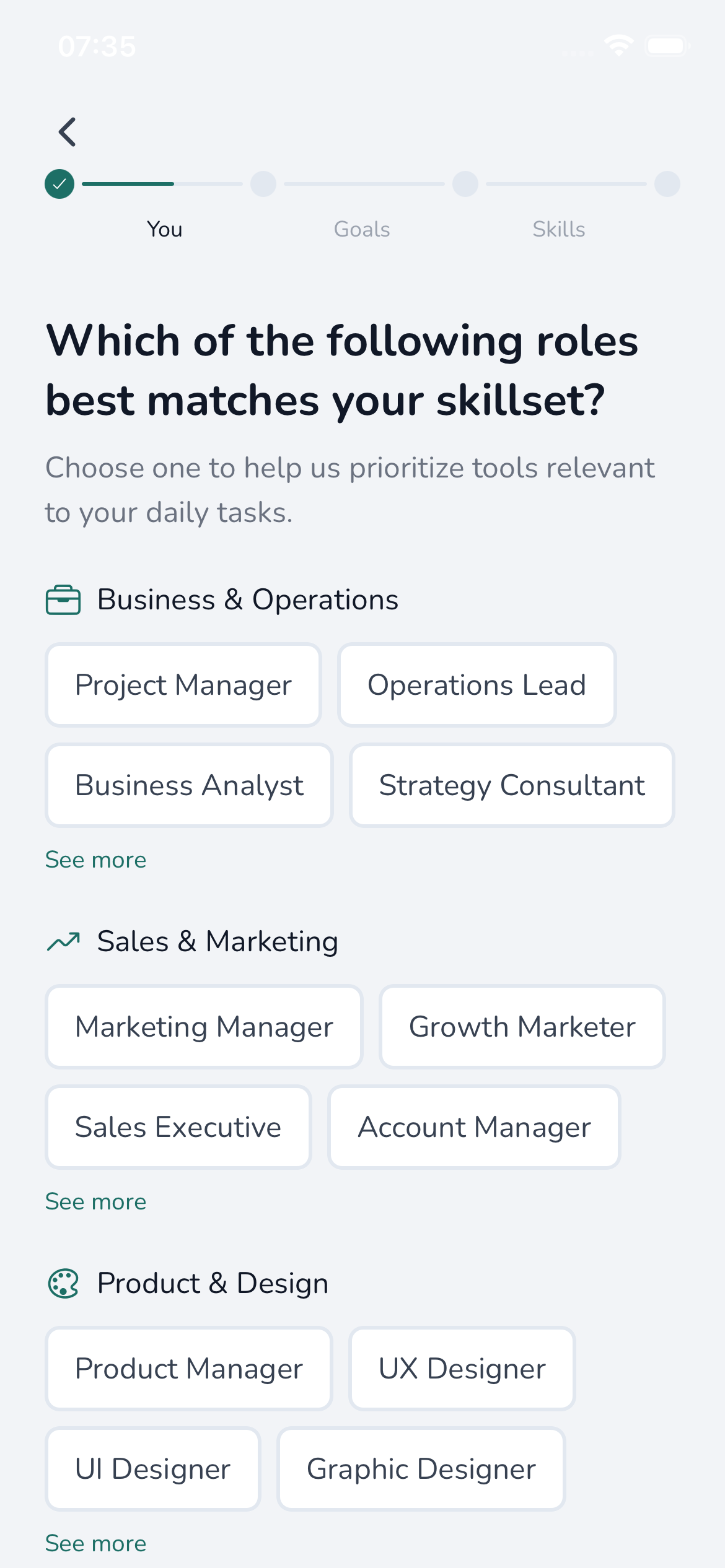725x1568 pixels.
Task: Click the back arrow to return
Action: coord(66,131)
